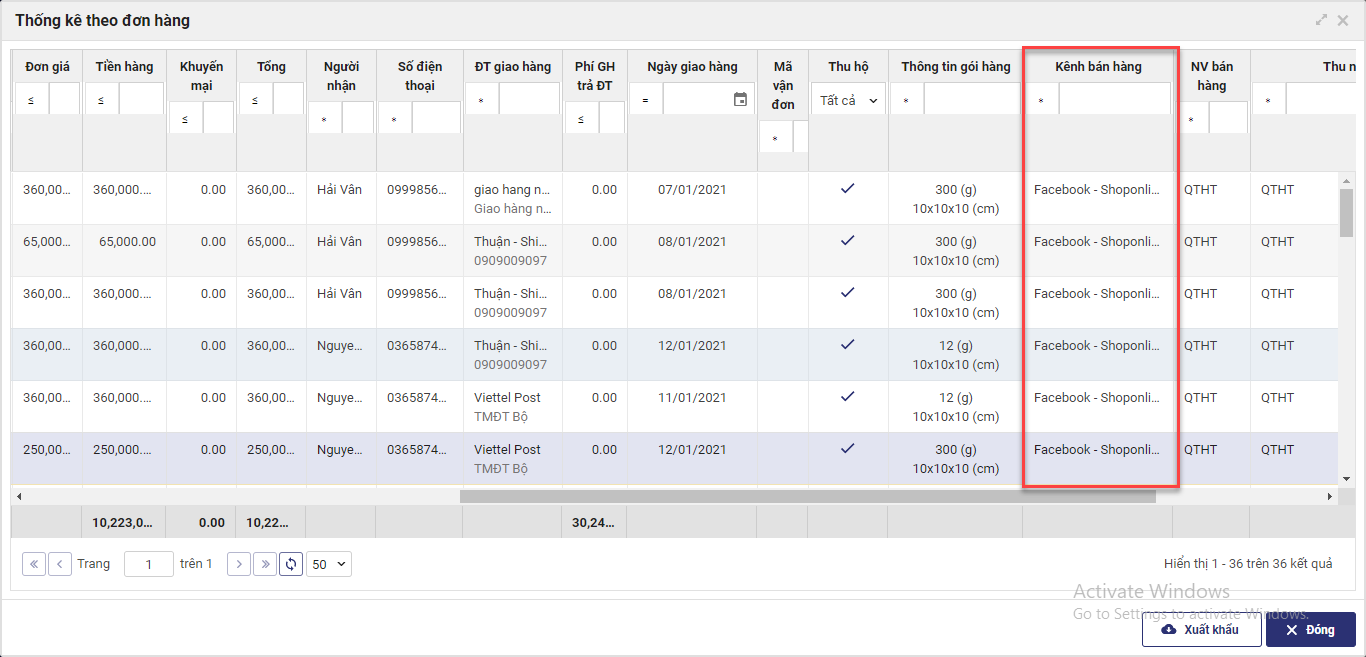Go to the first page of results

click(34, 564)
